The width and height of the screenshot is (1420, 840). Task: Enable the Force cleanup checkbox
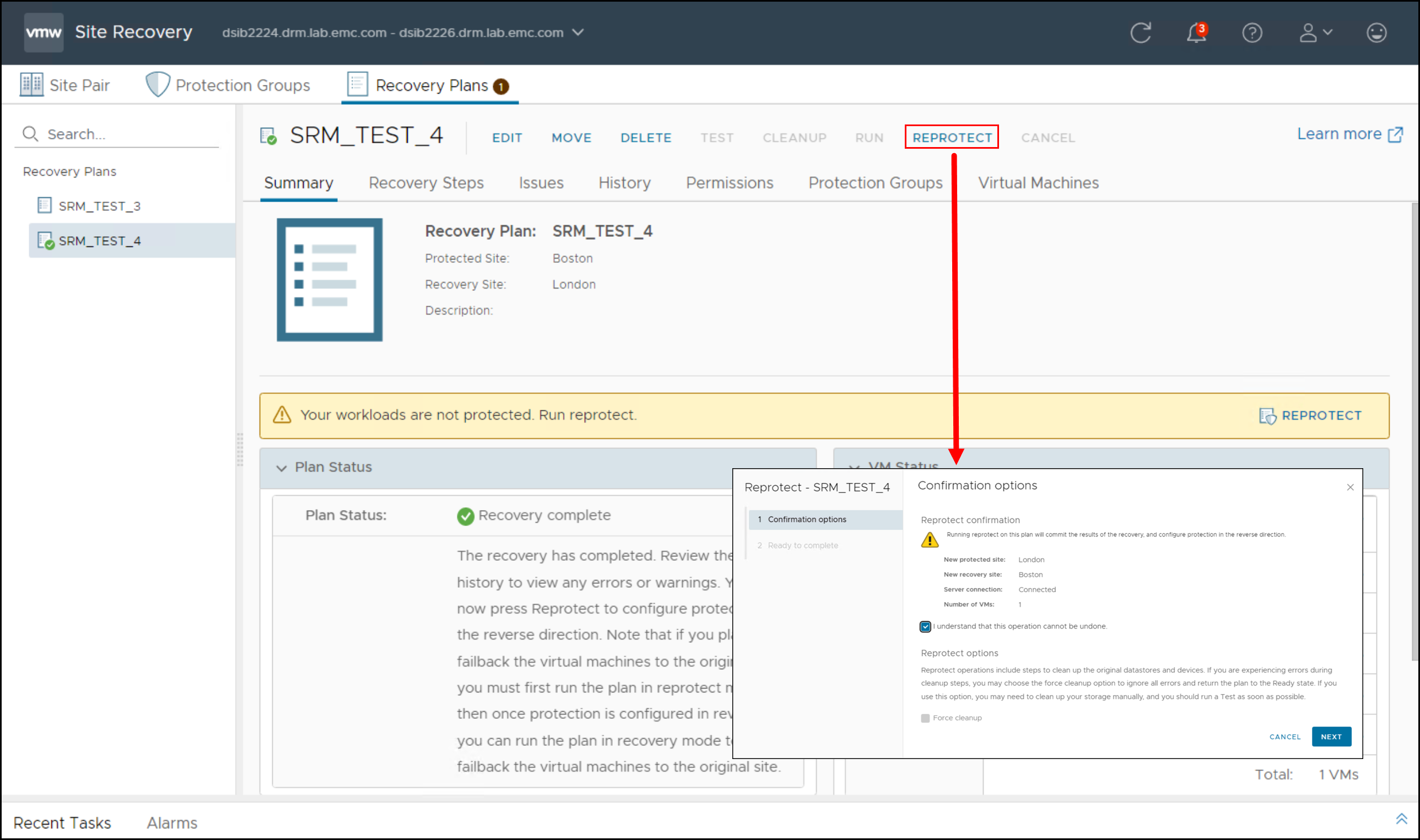tap(925, 718)
